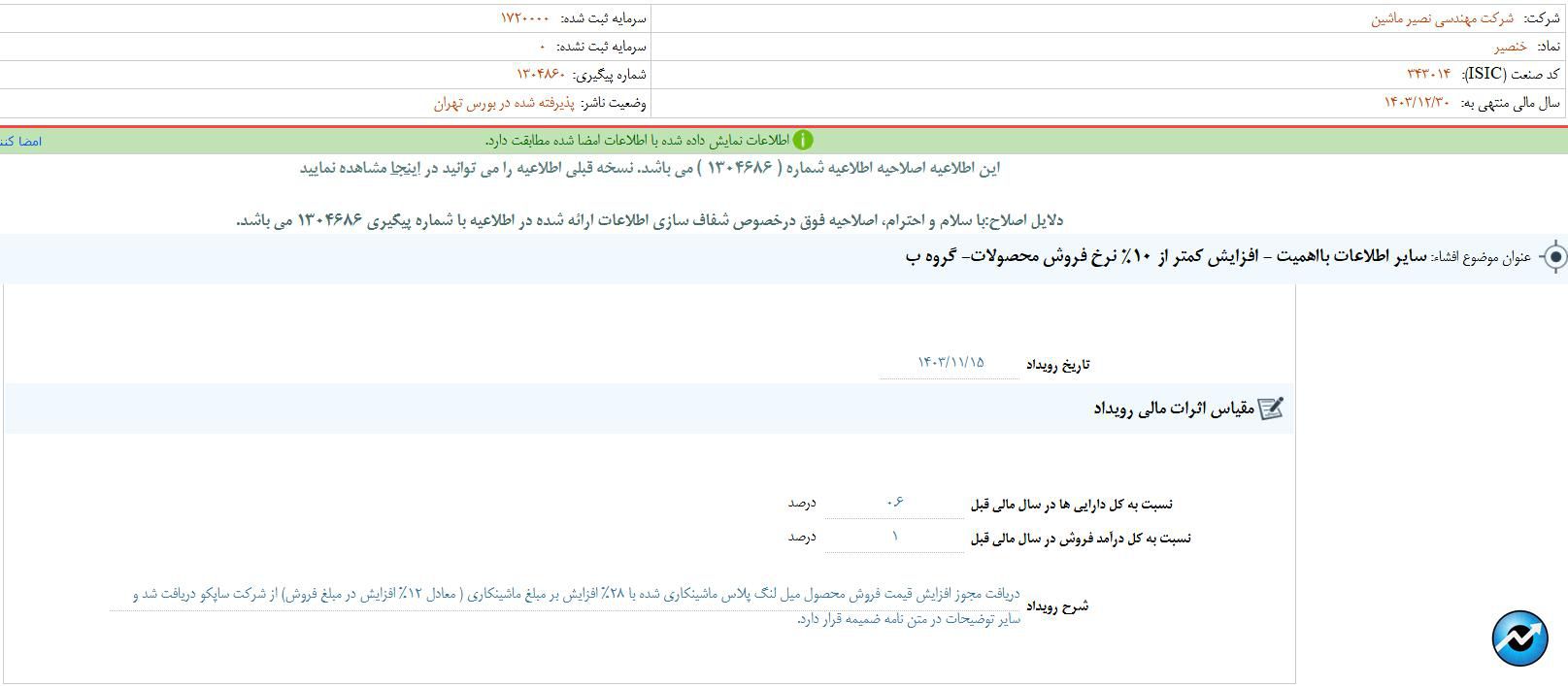Select the symbol value خنصیر

[x=1510, y=47]
